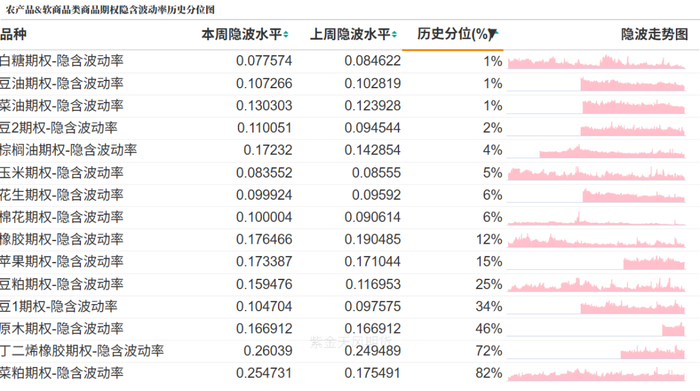Screen dimensions: 700x391
Task: Open 豆2期权 volatility trend sparkline
Action: tap(596, 129)
